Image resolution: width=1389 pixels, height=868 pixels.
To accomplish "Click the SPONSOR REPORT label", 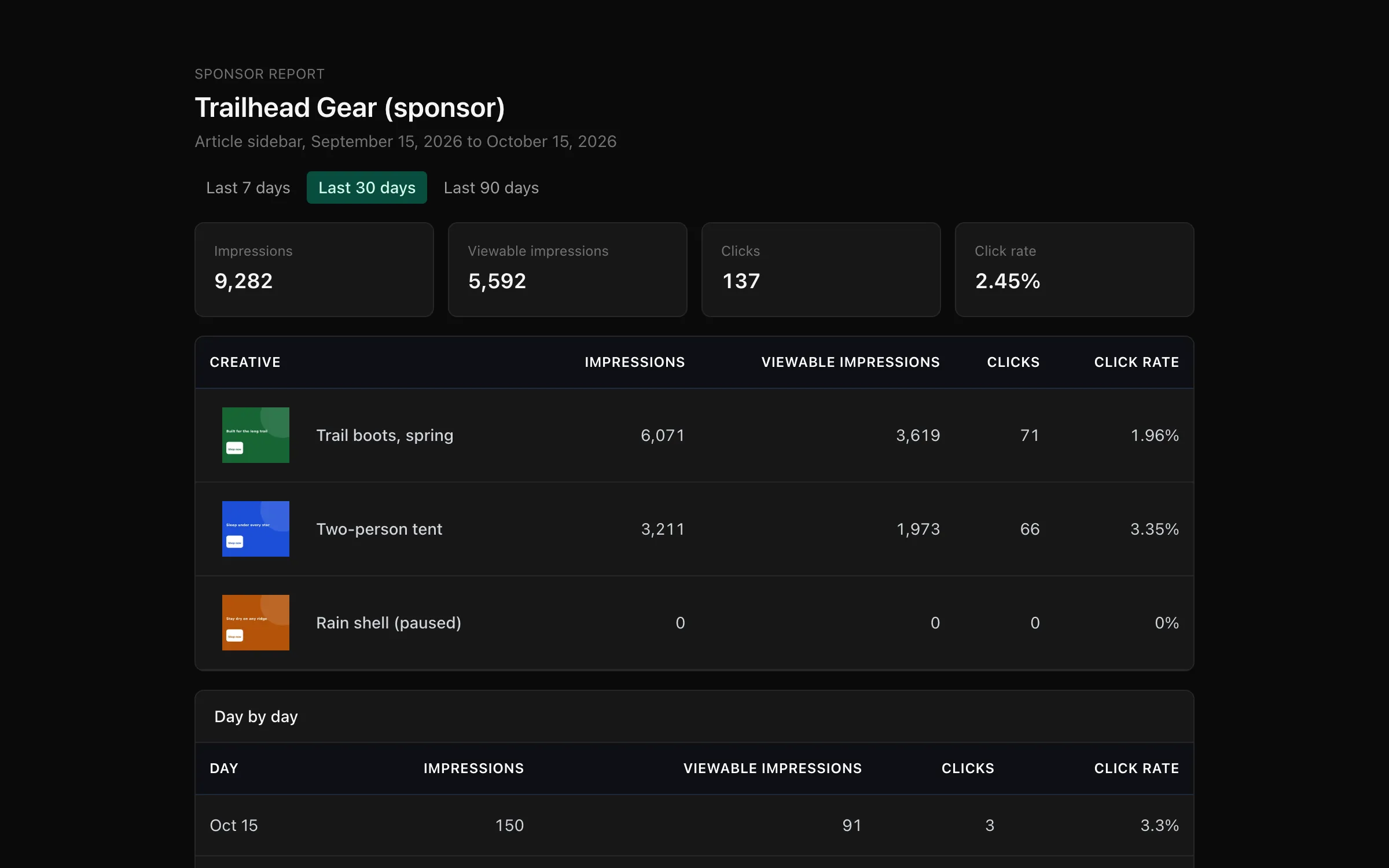I will (259, 74).
